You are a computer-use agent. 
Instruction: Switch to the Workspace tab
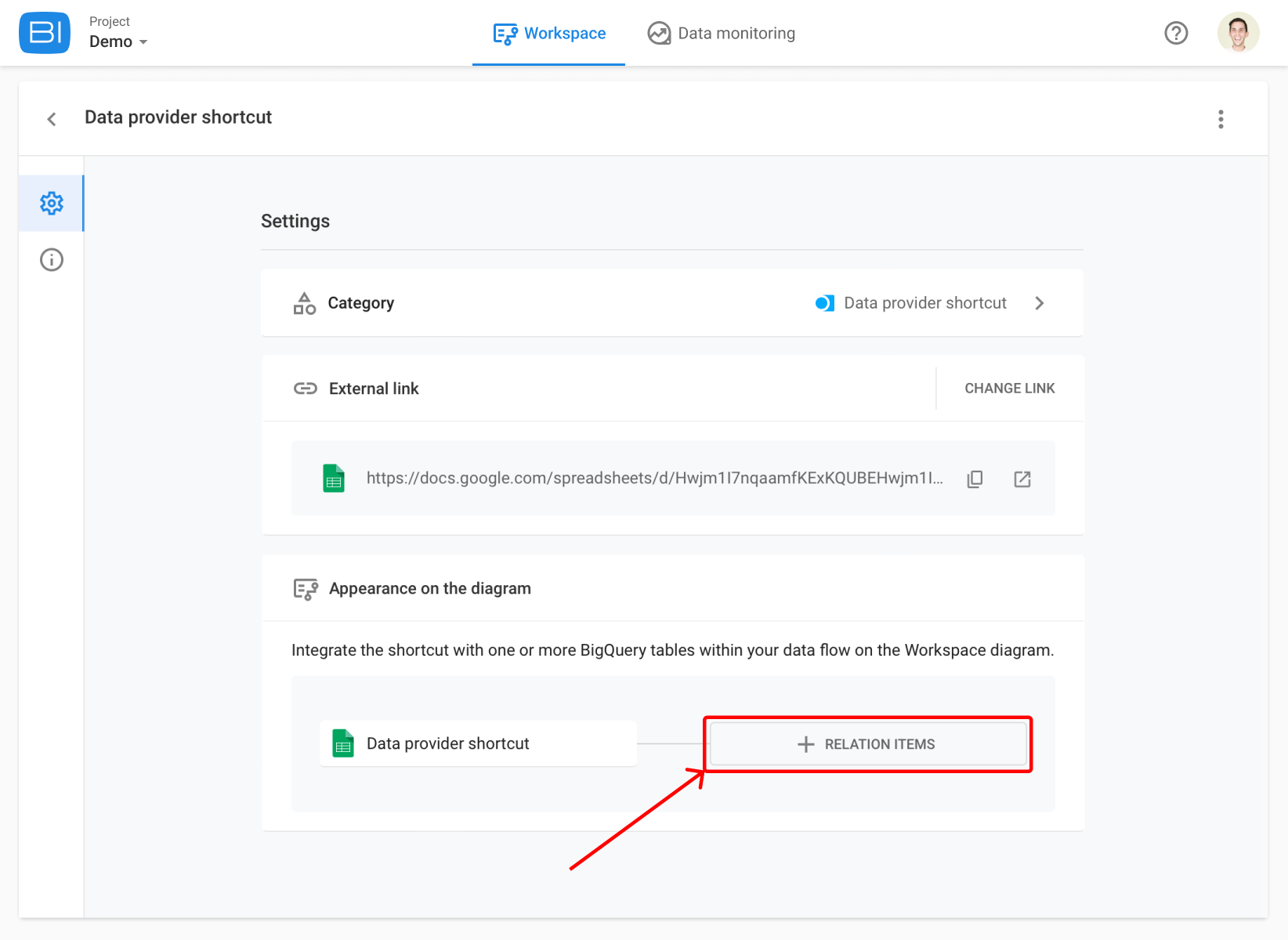click(x=549, y=34)
